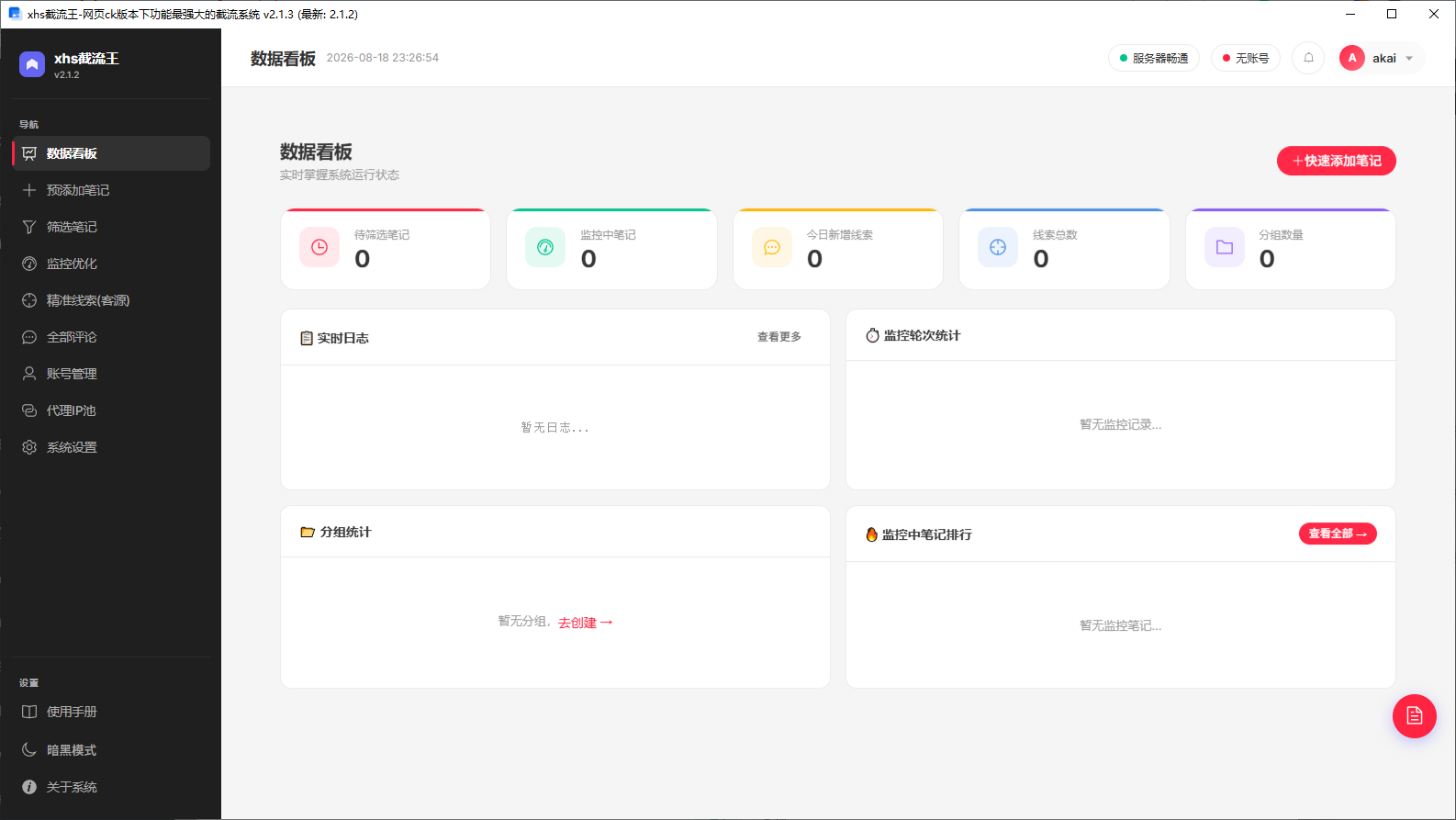The image size is (1456, 820).
Task: Click 查看更多 in 实时日志 panel
Action: click(x=779, y=337)
